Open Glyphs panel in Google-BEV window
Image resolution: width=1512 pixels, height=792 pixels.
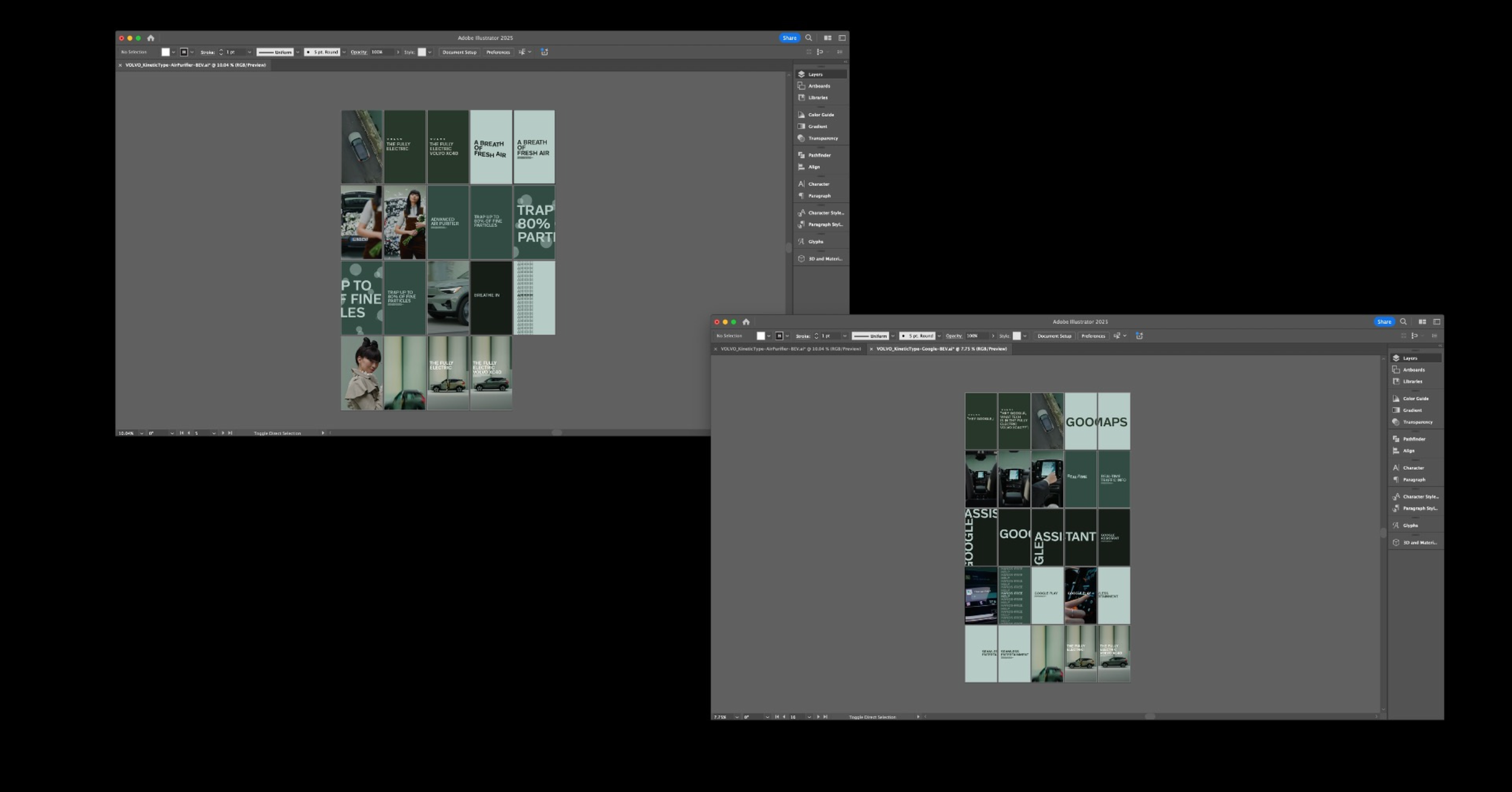(x=1415, y=525)
